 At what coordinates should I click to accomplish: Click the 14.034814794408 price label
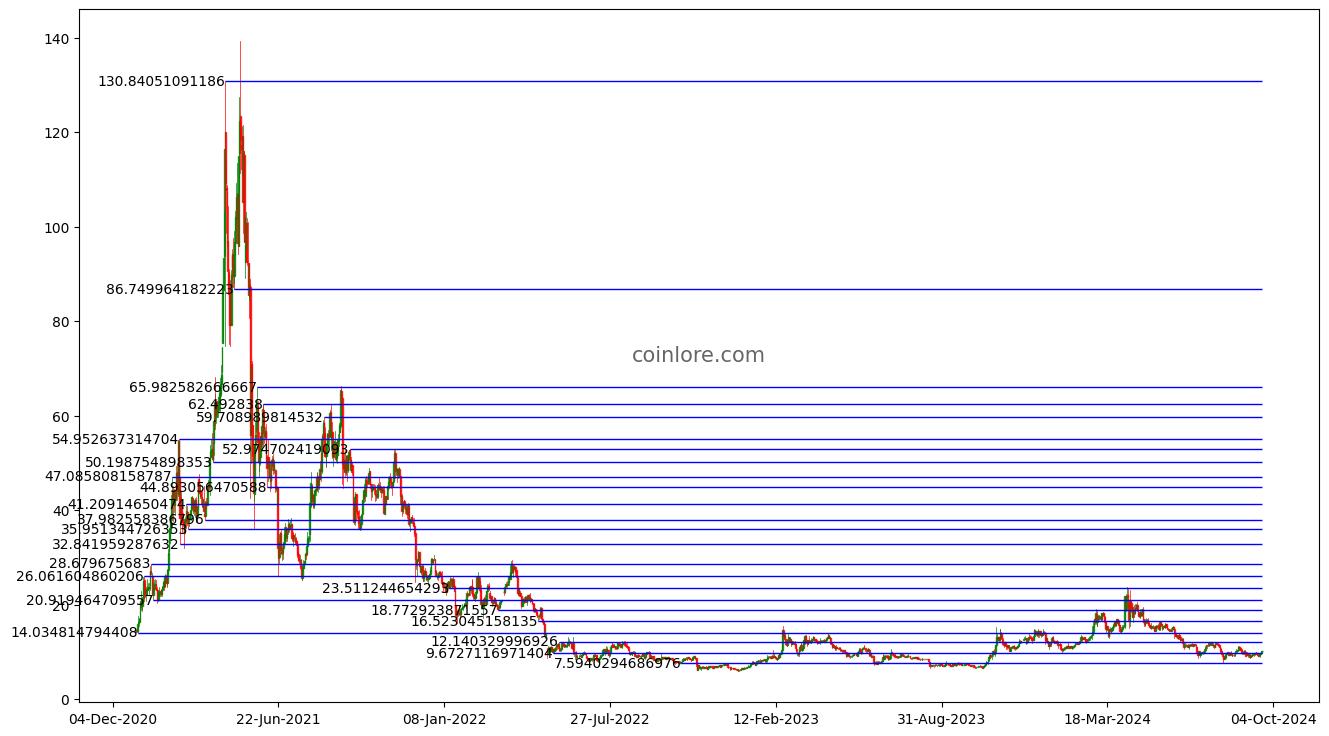click(74, 632)
